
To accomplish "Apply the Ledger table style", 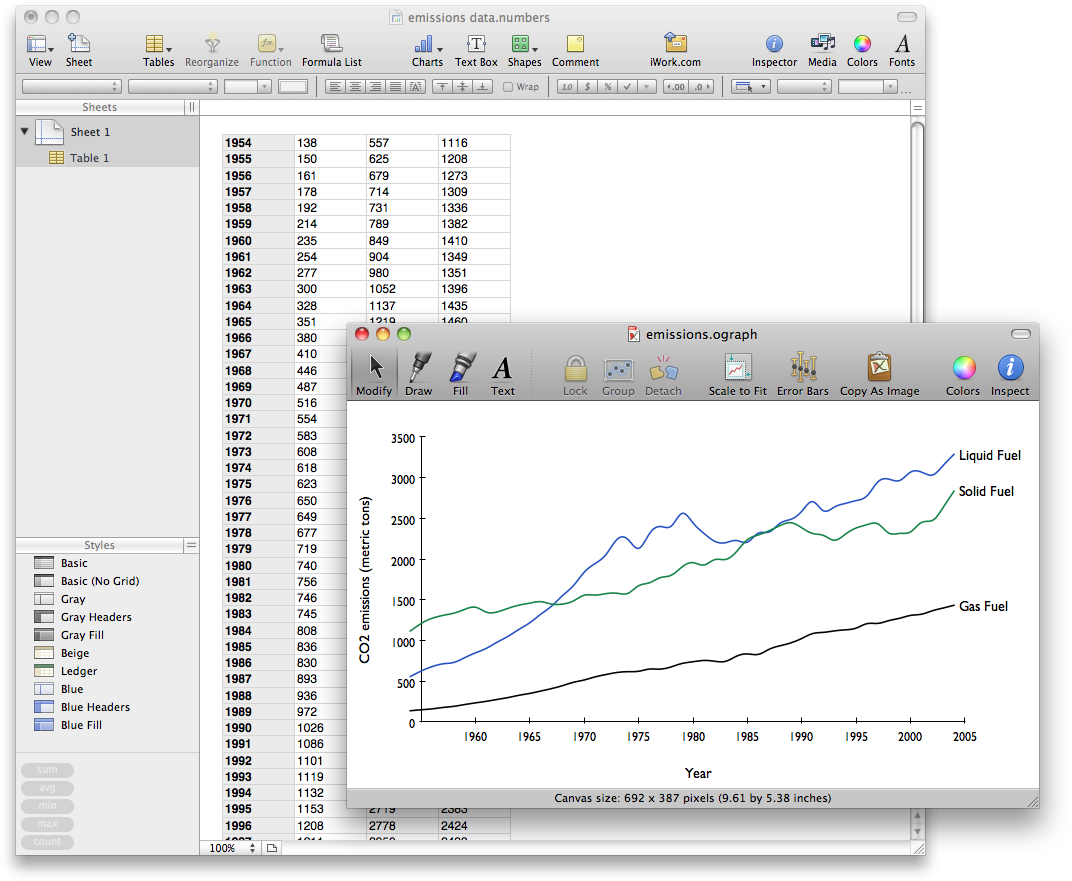I will point(79,671).
